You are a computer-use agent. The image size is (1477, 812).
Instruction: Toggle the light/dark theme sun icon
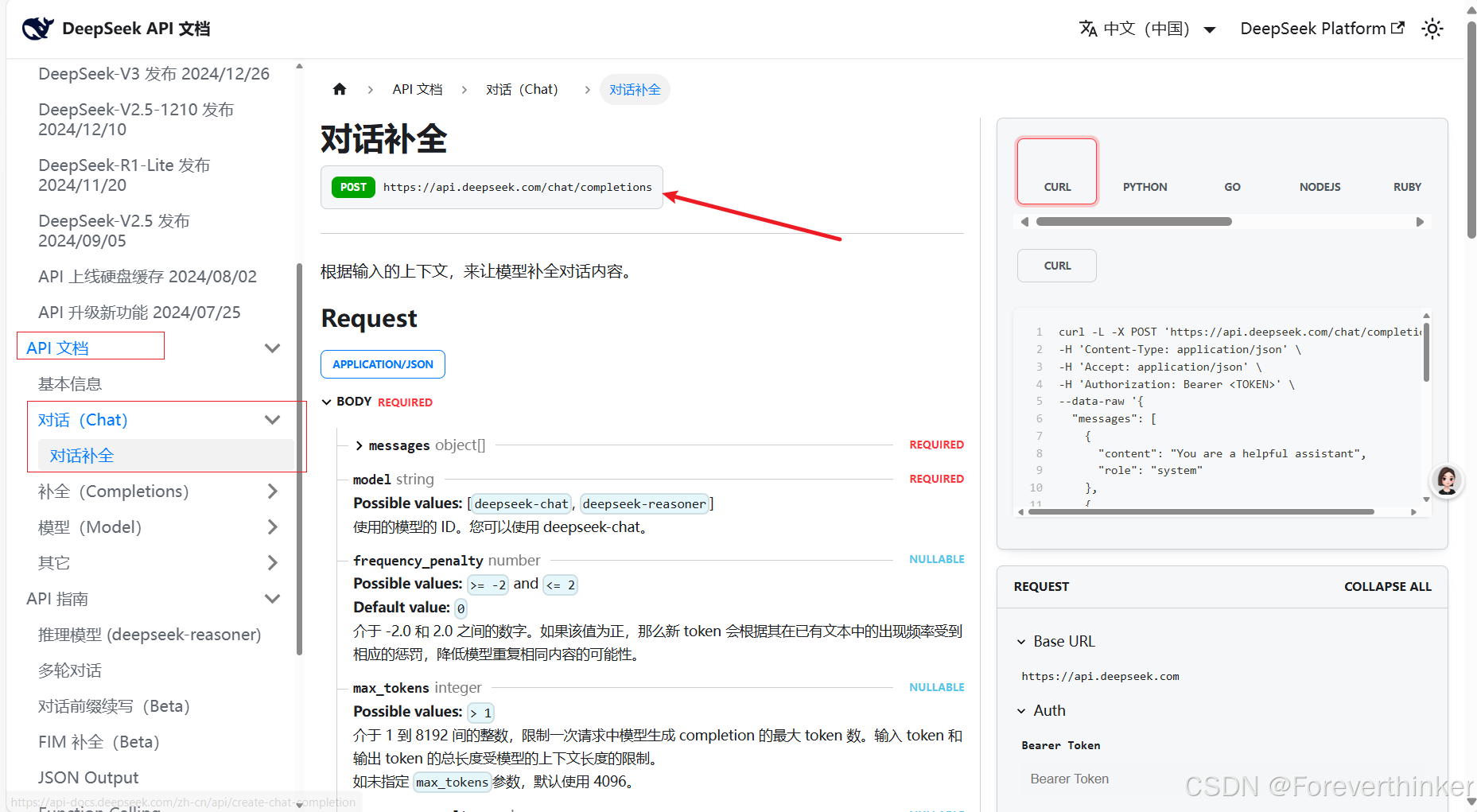pyautogui.click(x=1432, y=29)
